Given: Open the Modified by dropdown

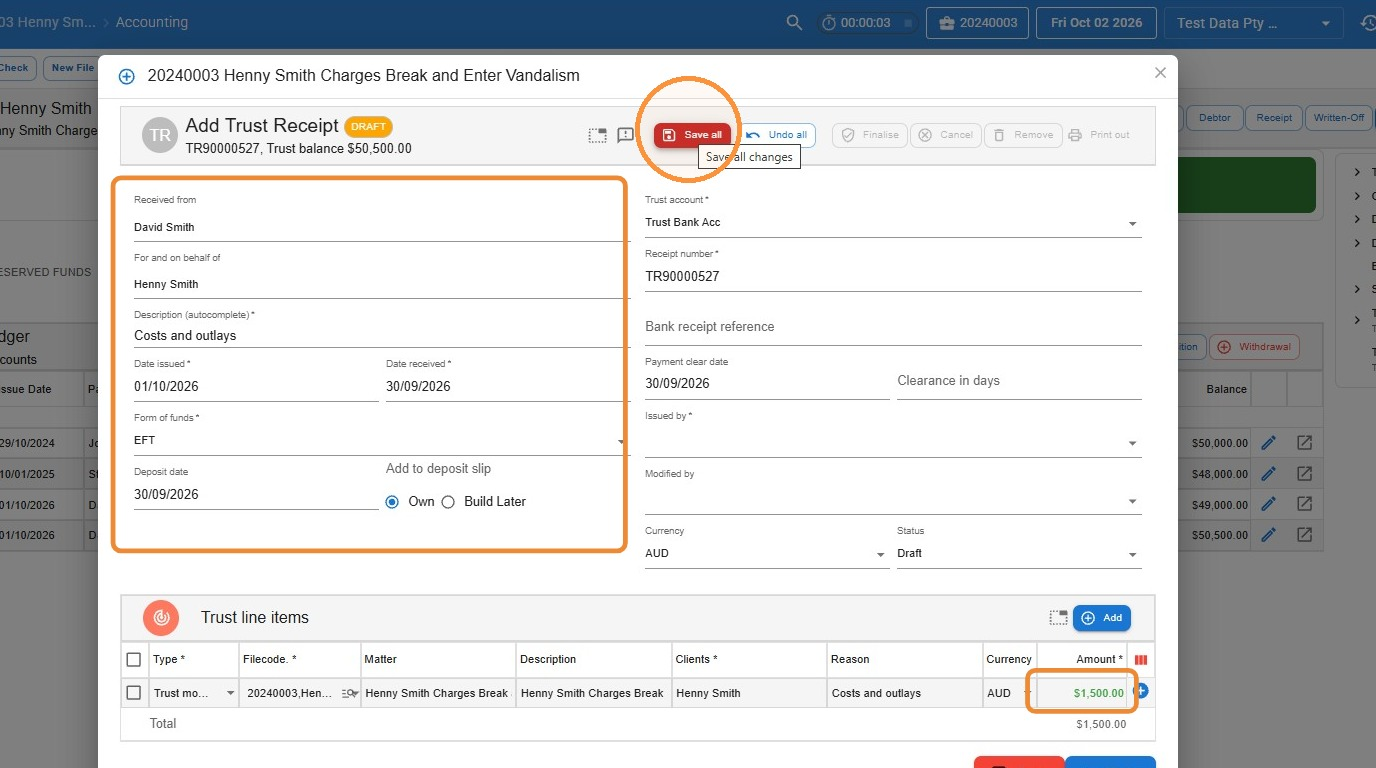Looking at the screenshot, I should coord(892,501).
